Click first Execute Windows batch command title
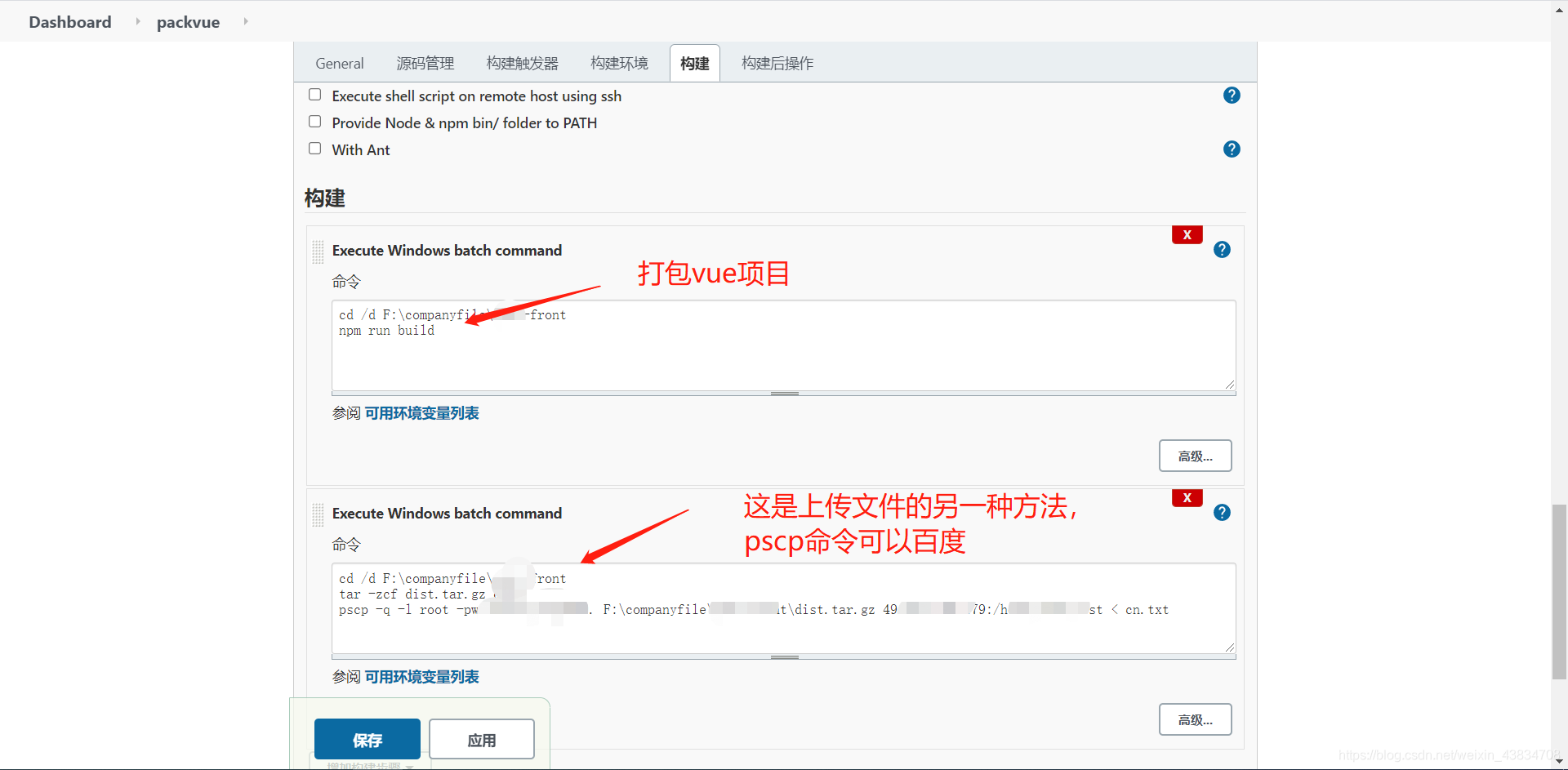Viewport: 1568px width, 770px height. point(447,251)
